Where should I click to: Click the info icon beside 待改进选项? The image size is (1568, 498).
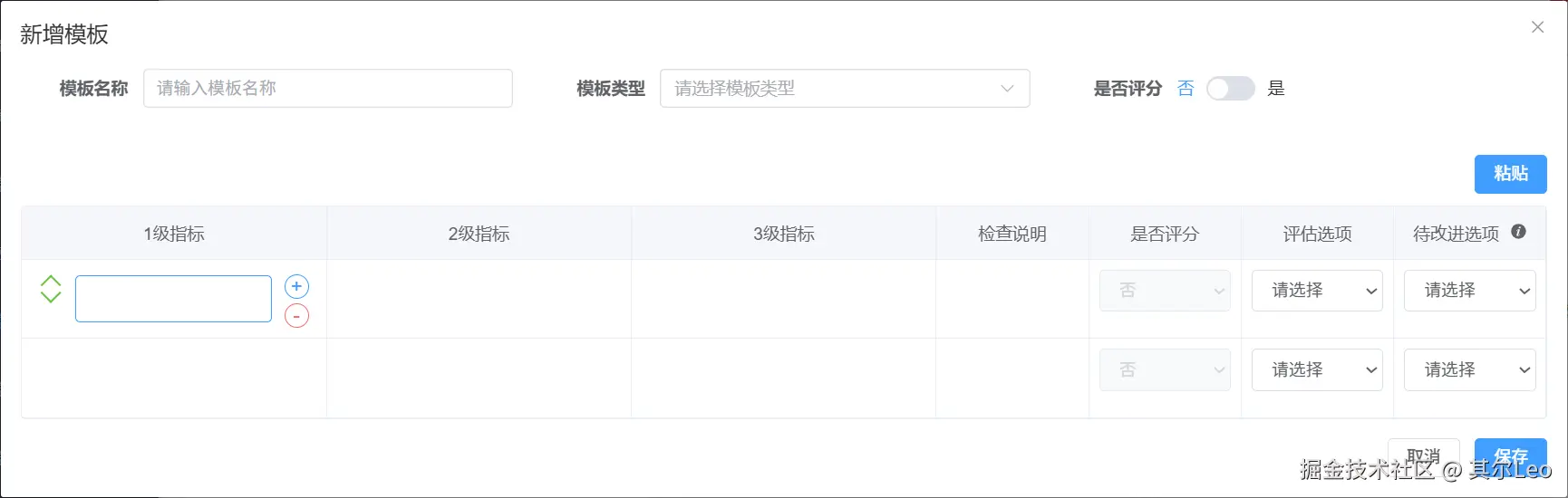click(x=1518, y=232)
